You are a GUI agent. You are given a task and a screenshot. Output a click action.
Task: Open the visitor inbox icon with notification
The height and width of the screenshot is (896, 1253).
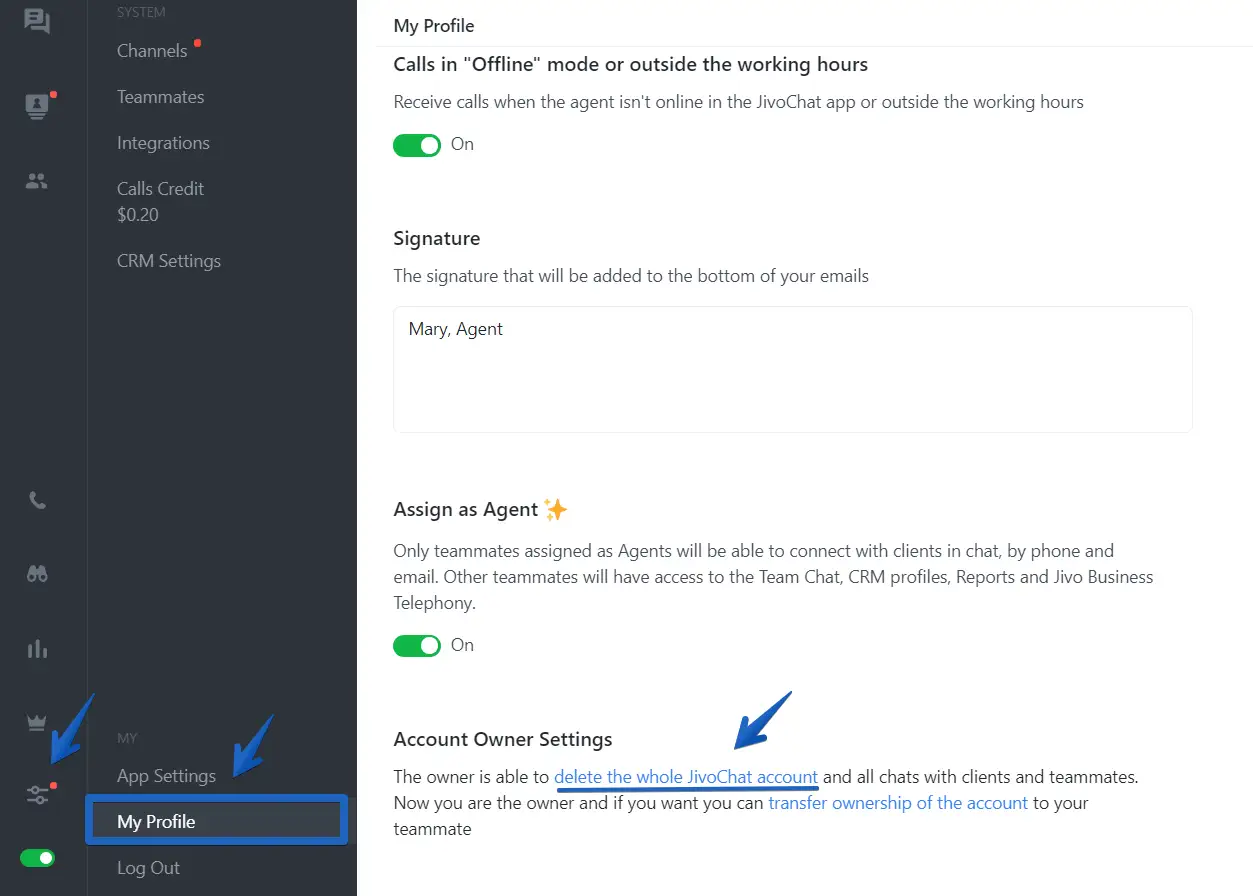[x=37, y=105]
